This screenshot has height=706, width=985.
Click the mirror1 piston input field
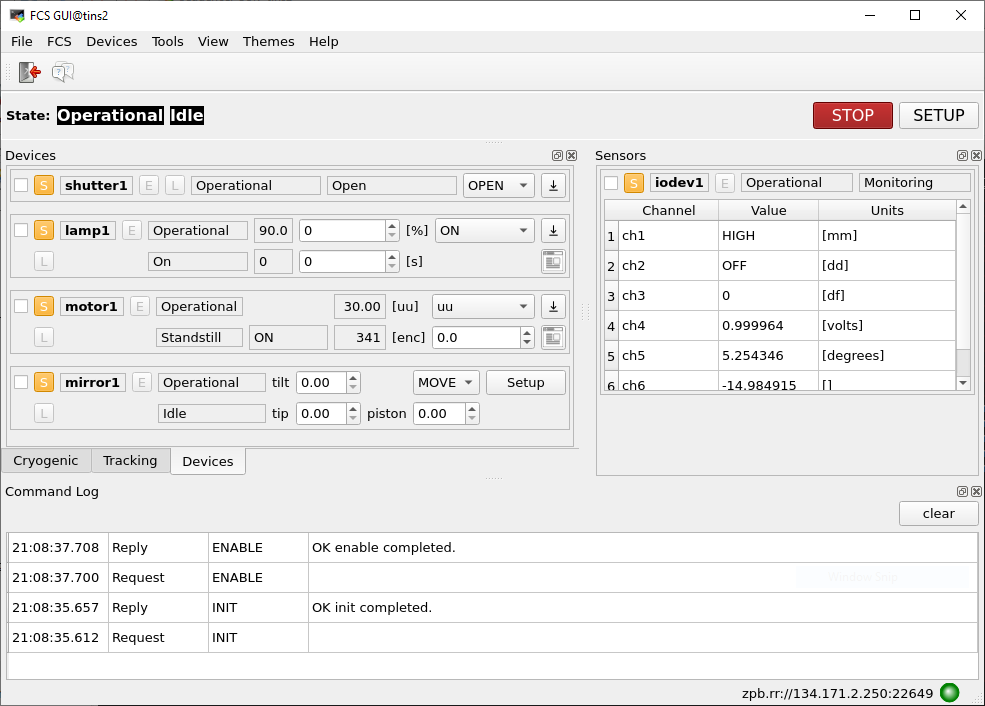click(x=439, y=413)
